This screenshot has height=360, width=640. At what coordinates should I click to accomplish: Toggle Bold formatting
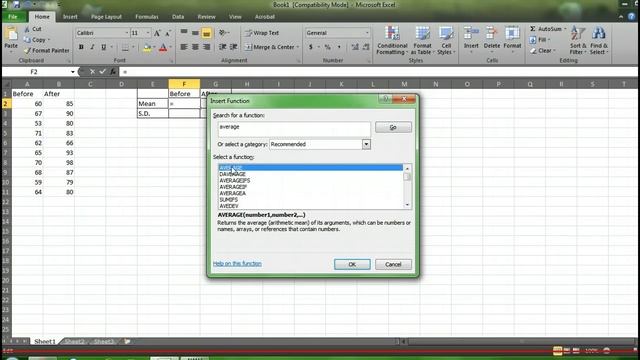click(x=81, y=47)
